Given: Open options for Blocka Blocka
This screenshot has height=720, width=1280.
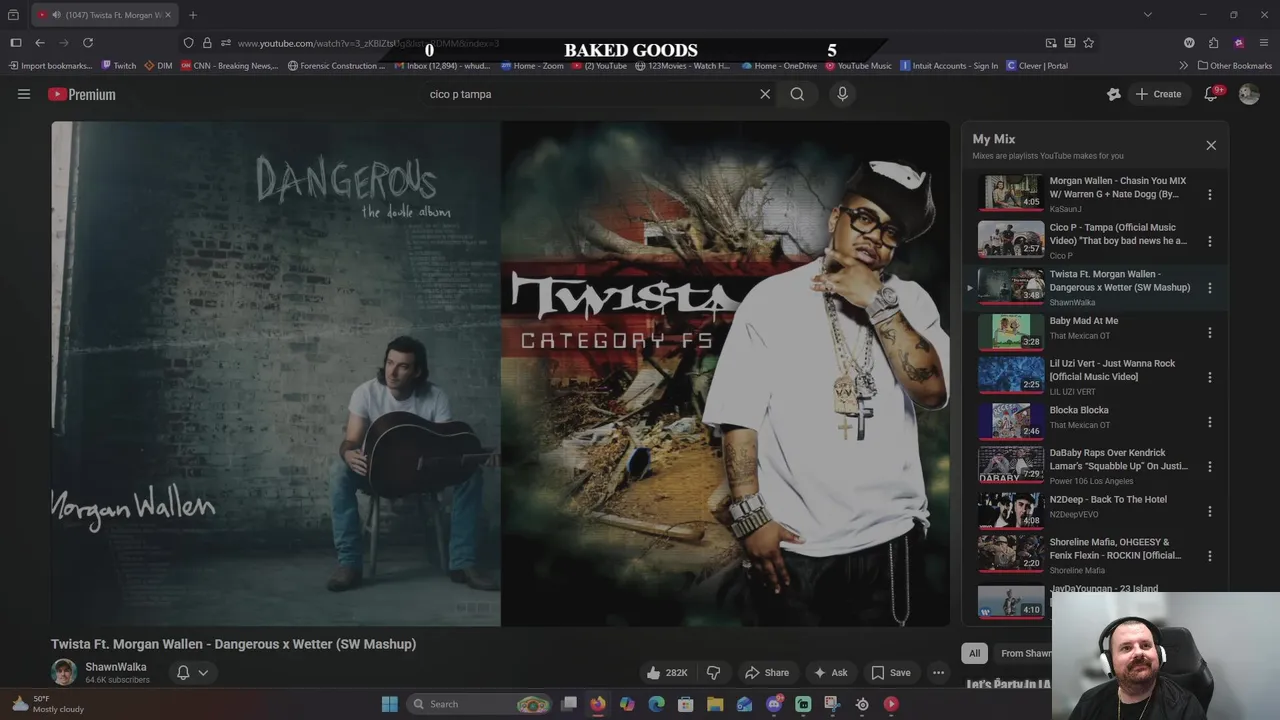Looking at the screenshot, I should point(1209,422).
